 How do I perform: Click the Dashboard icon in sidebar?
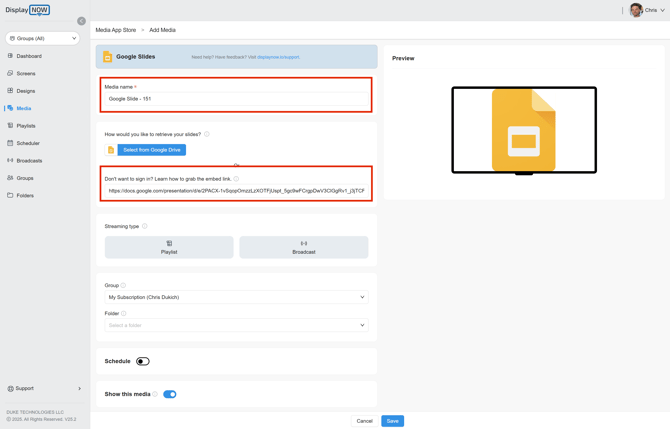(x=10, y=56)
